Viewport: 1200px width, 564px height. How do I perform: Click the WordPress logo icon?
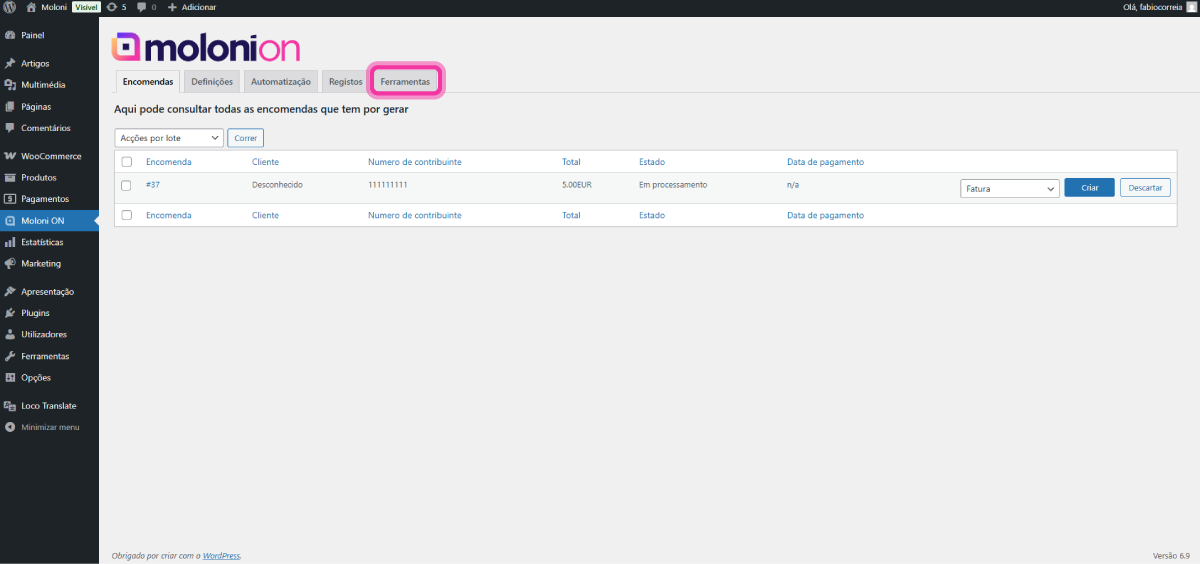10,7
